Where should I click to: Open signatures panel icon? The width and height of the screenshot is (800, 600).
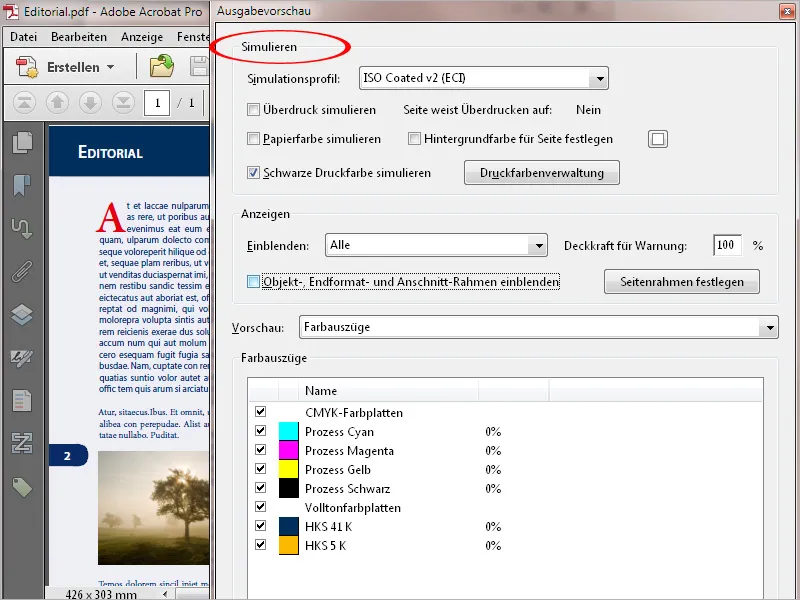(x=22, y=358)
